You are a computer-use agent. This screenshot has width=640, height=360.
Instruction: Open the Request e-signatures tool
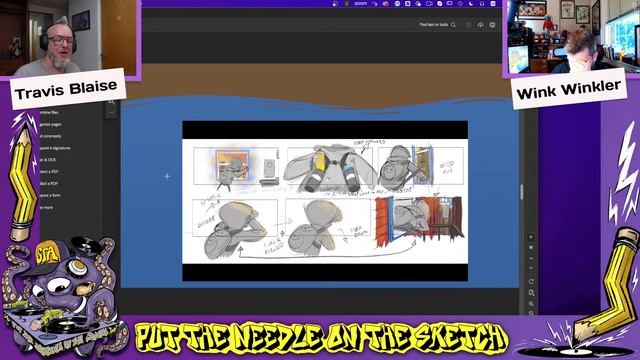point(55,148)
